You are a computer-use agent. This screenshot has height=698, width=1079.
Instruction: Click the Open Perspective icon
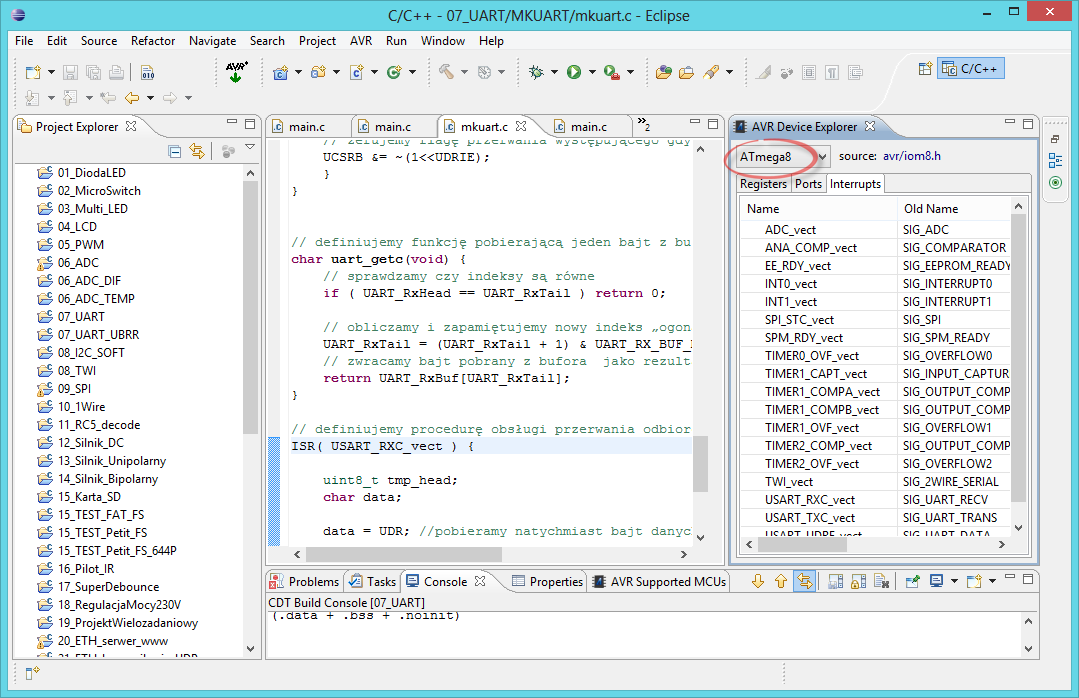click(x=924, y=69)
